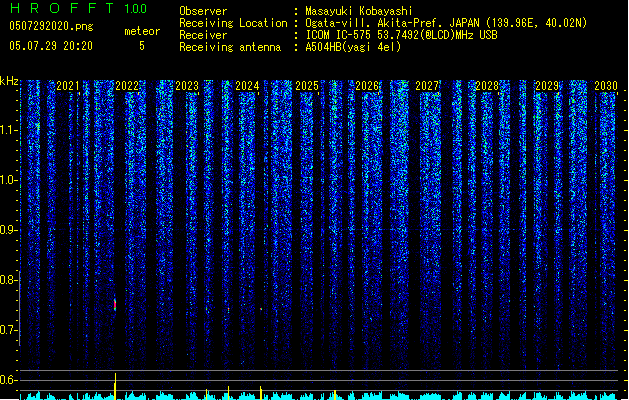
Task: Click the 1.0 kHz axis tick label
Action: point(8,180)
